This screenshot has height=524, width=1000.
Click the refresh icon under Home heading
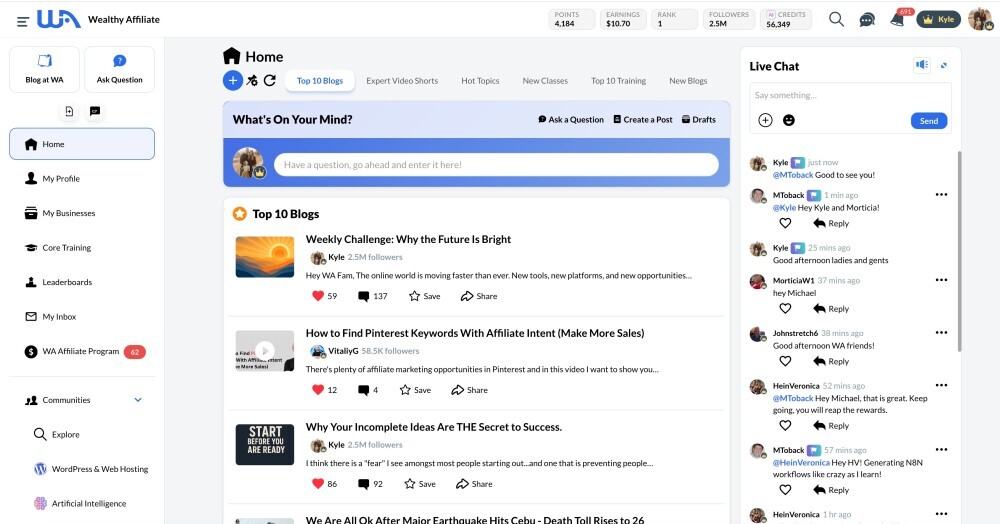click(x=269, y=81)
